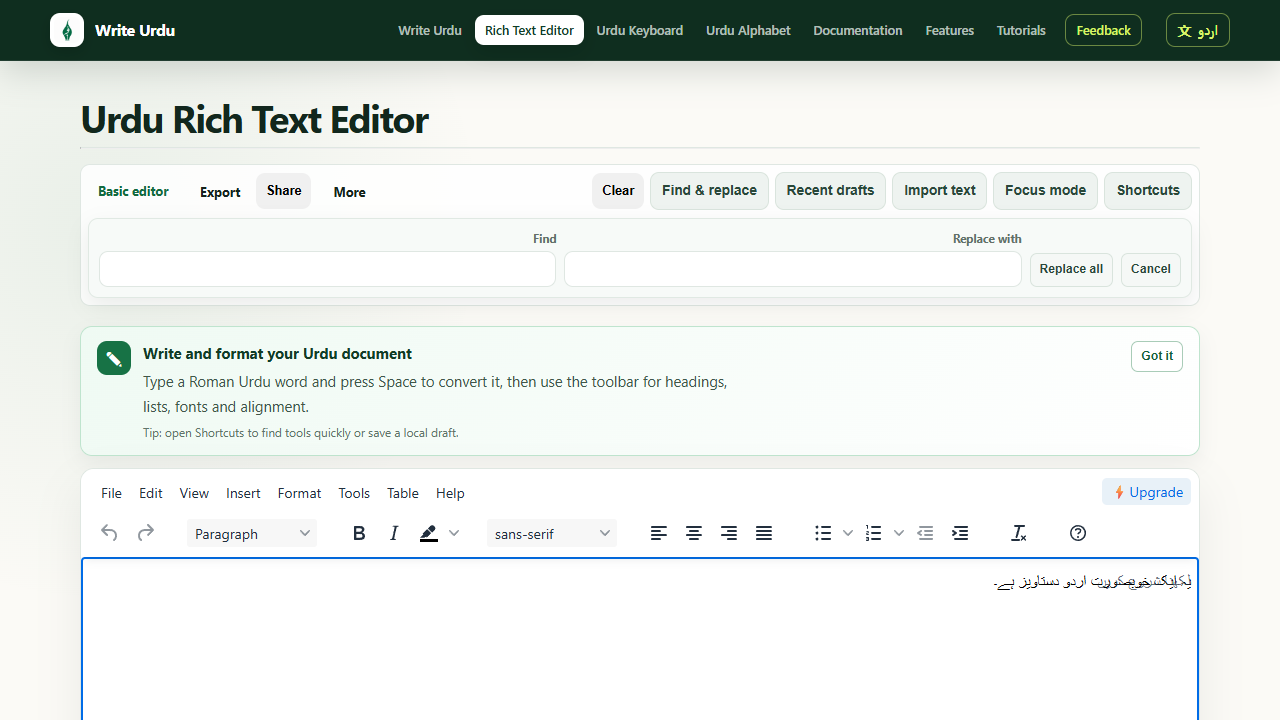Apply the highlight color marker
1280x720 pixels.
(x=429, y=533)
